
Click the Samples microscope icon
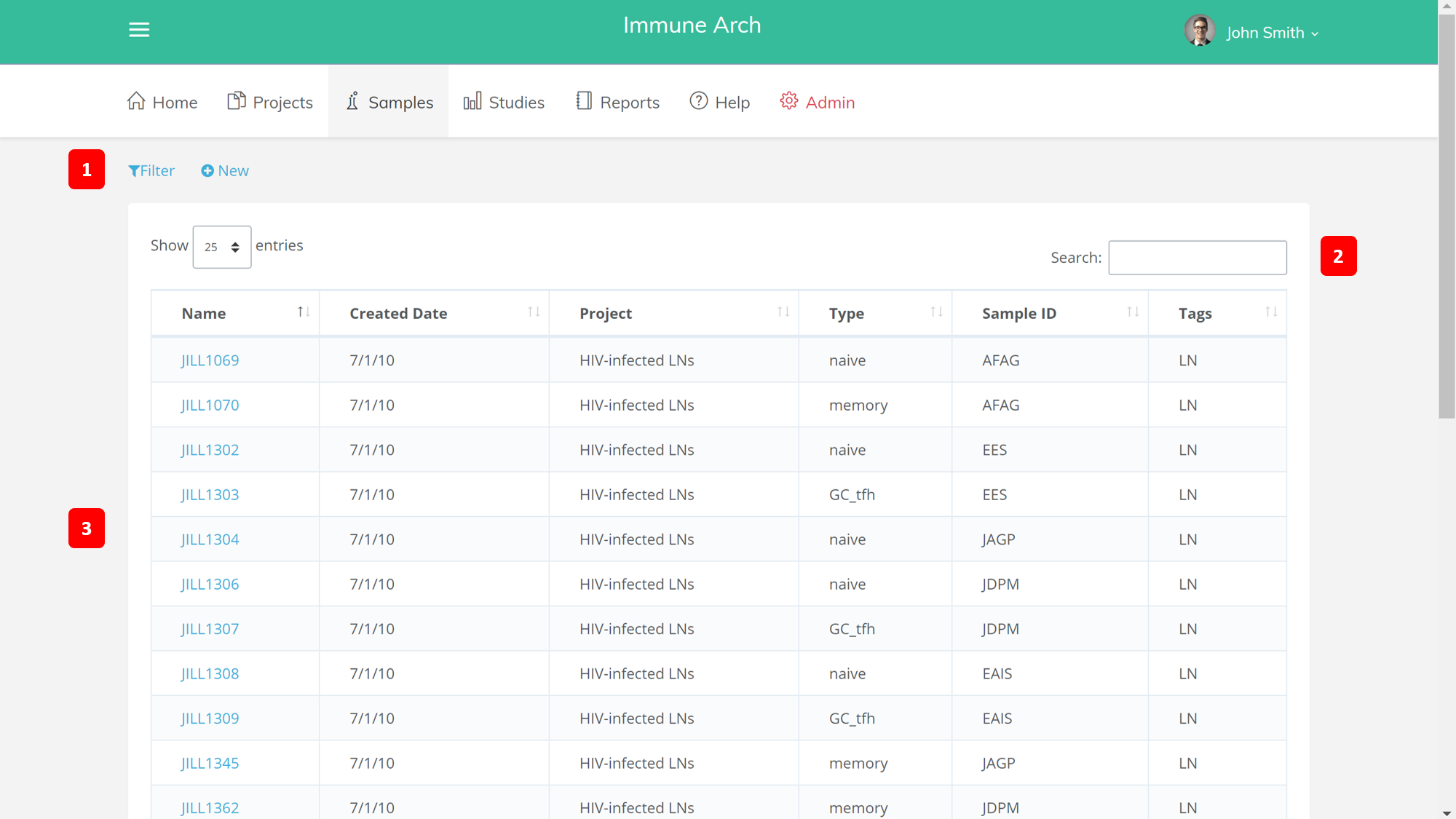coord(352,101)
